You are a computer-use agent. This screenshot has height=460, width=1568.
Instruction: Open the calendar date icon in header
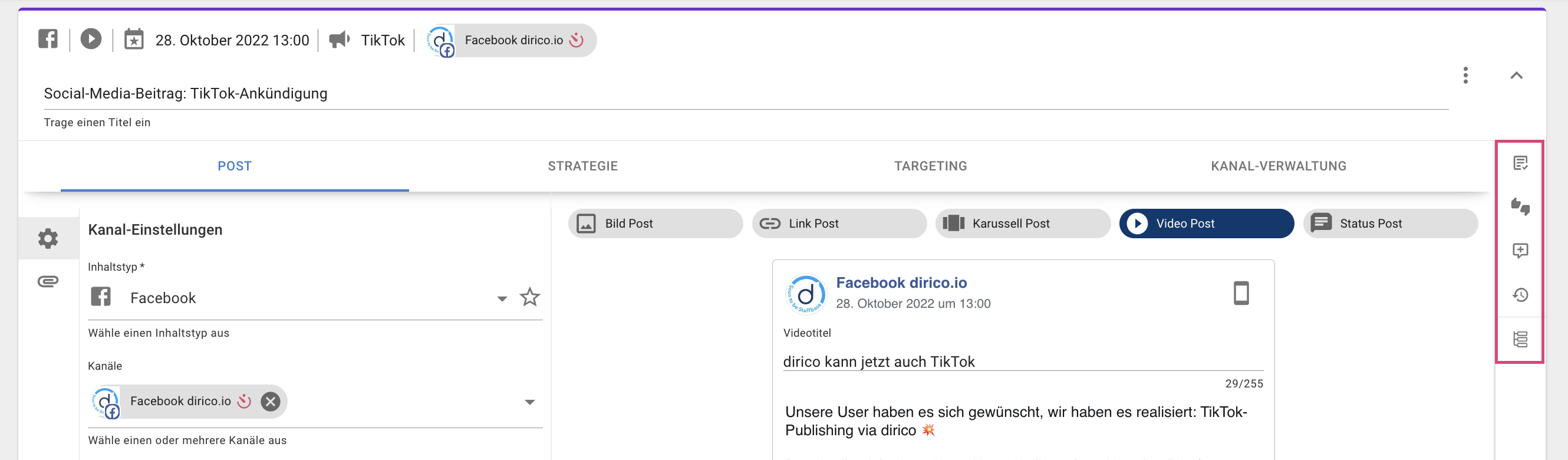(x=134, y=39)
